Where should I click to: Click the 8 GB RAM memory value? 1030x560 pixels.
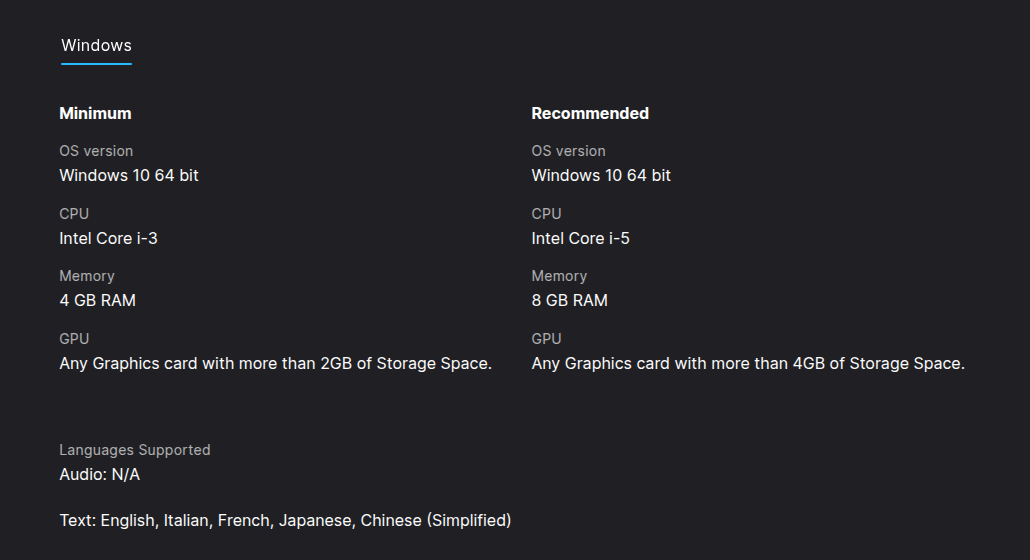tap(569, 300)
